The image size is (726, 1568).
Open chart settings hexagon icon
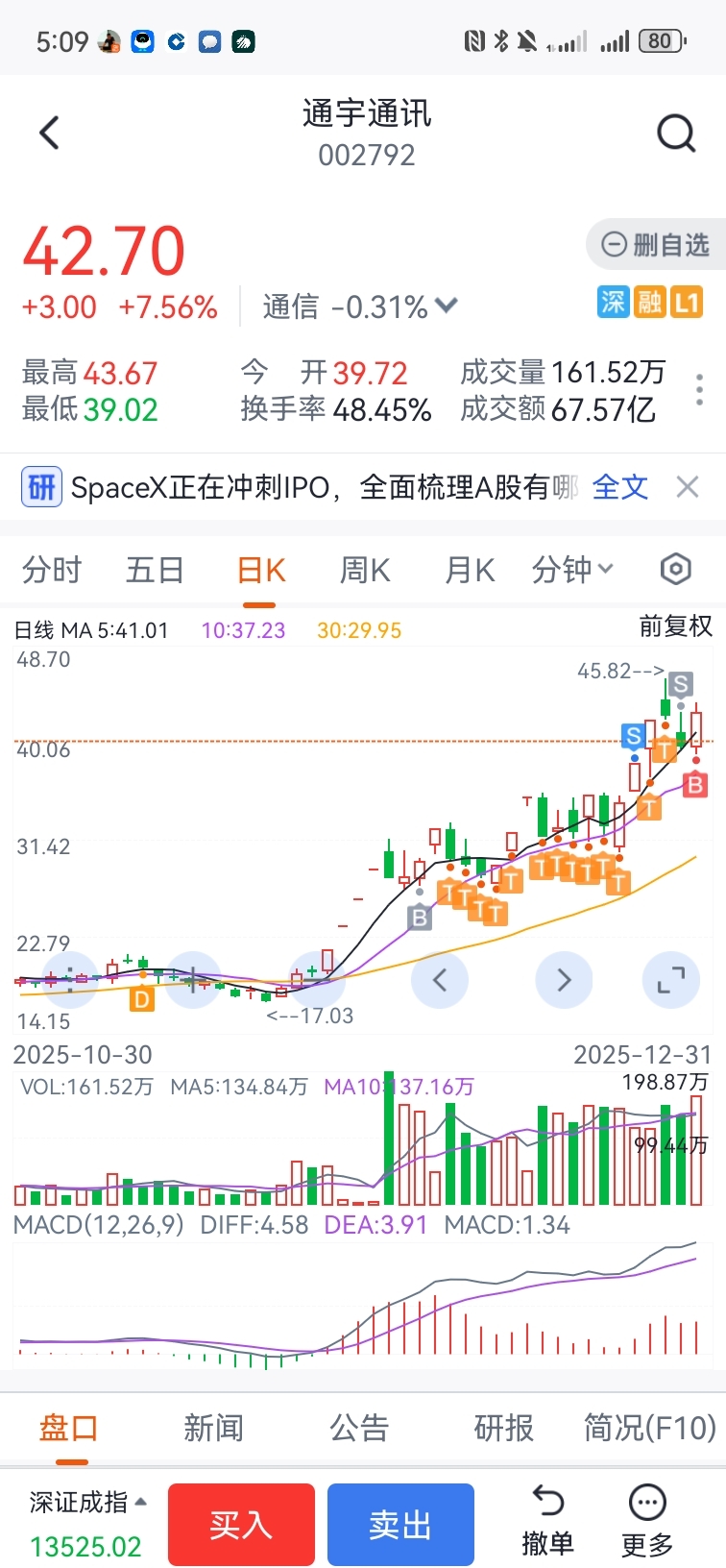pos(675,570)
